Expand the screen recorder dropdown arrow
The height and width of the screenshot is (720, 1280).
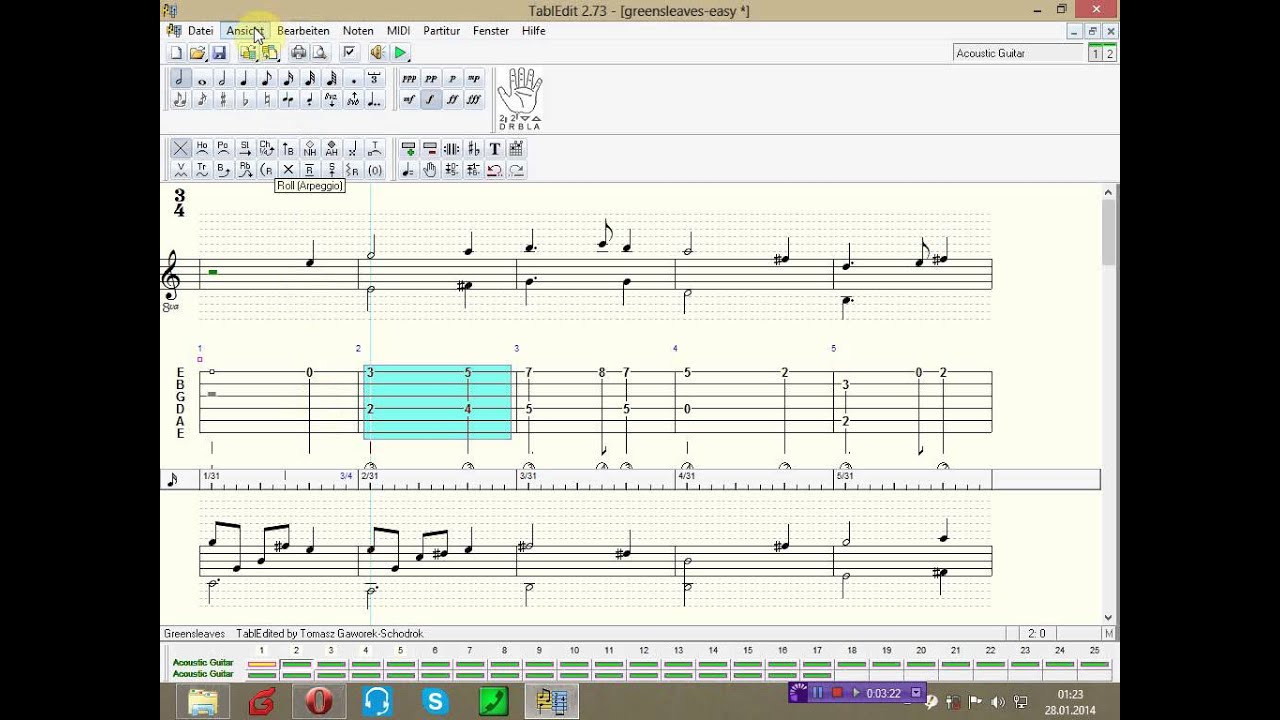(915, 692)
